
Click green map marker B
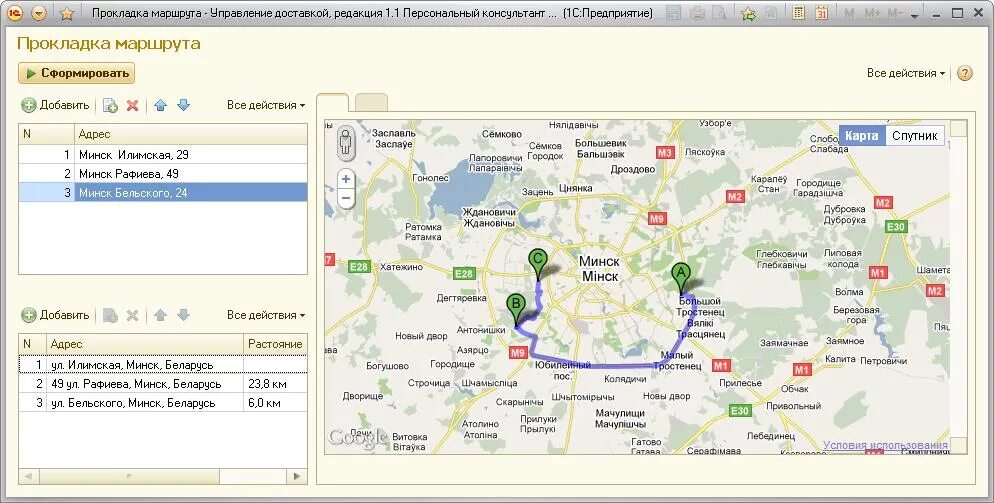click(x=516, y=309)
